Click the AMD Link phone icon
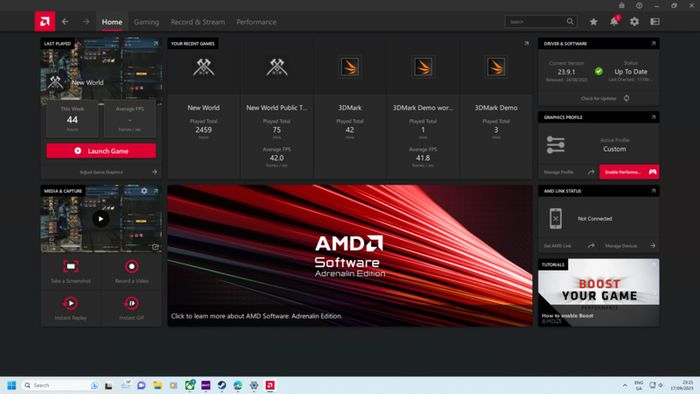The height and width of the screenshot is (394, 700). [555, 219]
